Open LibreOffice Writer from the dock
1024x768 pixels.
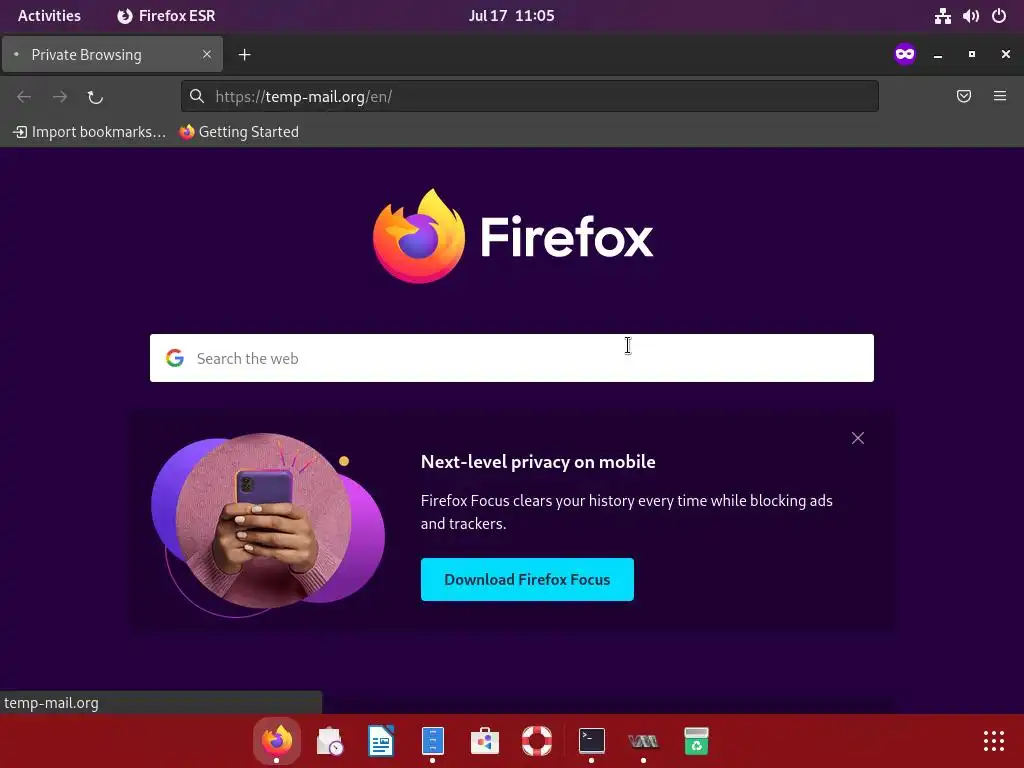pyautogui.click(x=381, y=741)
